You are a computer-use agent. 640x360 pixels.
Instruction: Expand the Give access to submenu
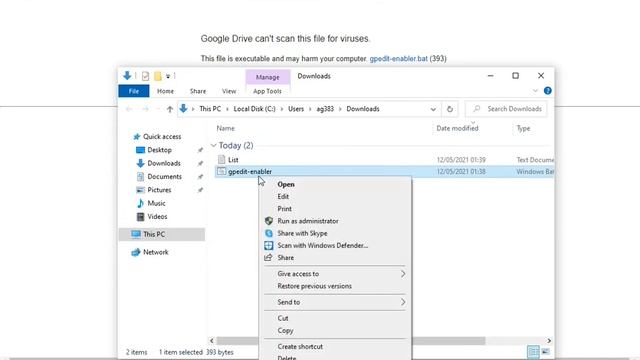click(x=335, y=274)
